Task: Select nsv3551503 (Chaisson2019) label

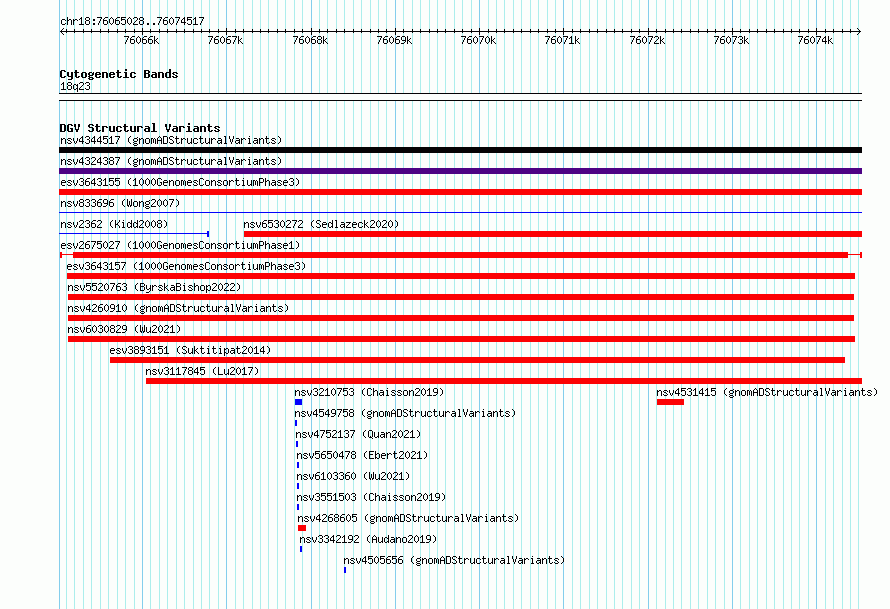Action: [x=371, y=497]
